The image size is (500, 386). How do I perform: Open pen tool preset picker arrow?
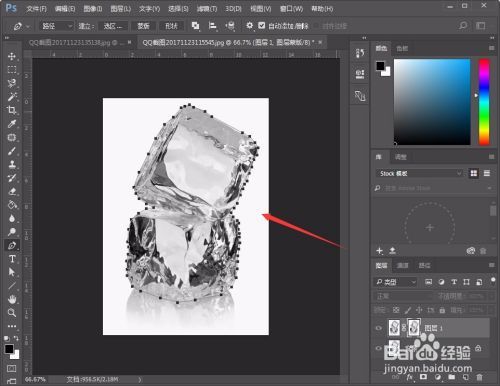(x=28, y=26)
